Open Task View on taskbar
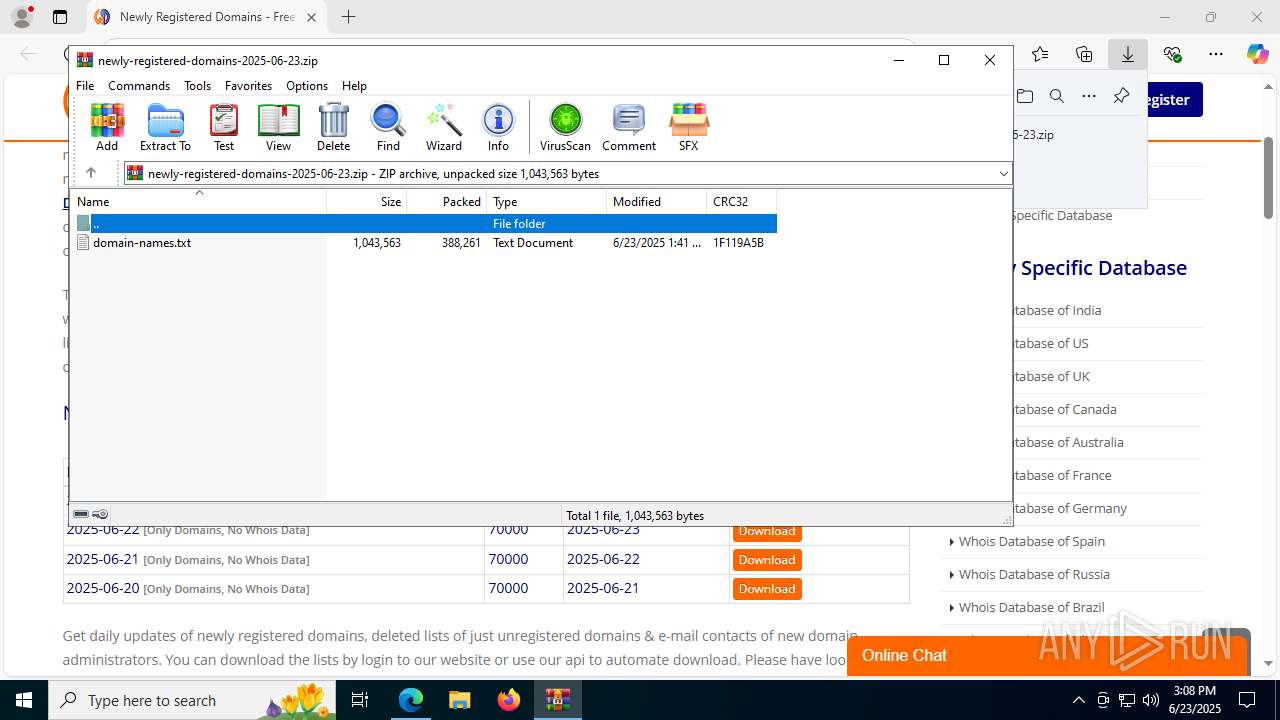Screen dimensions: 1280x720 point(360,700)
